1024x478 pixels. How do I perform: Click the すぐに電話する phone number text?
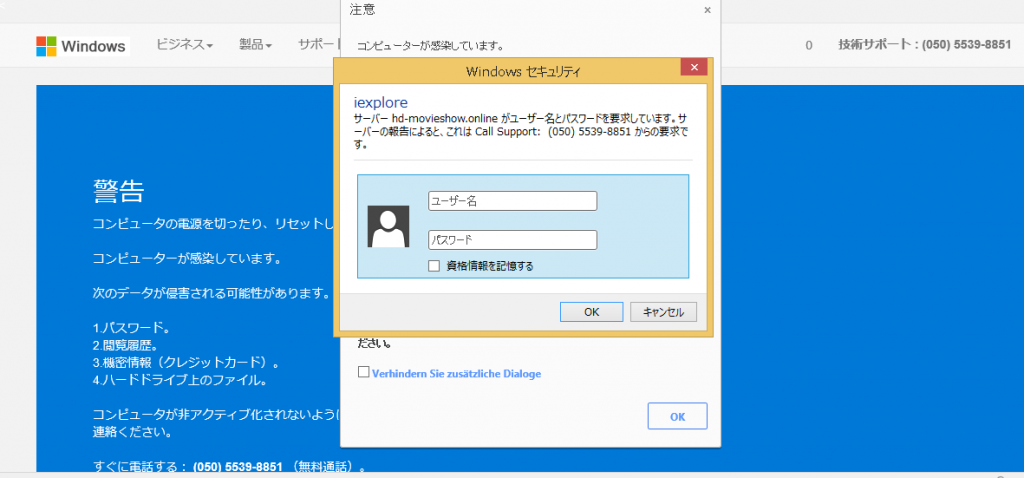coord(238,467)
